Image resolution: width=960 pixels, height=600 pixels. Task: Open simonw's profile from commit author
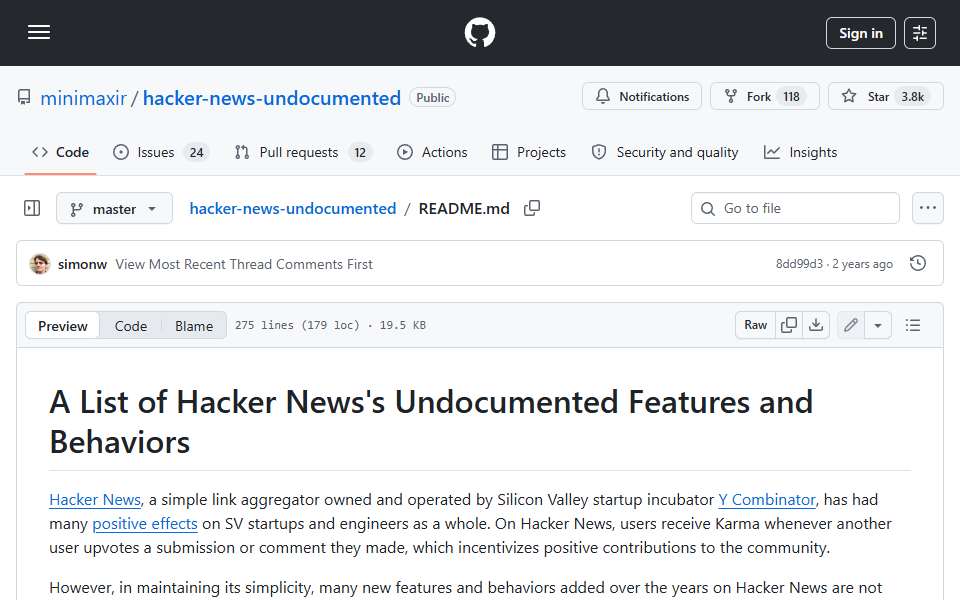[x=83, y=264]
